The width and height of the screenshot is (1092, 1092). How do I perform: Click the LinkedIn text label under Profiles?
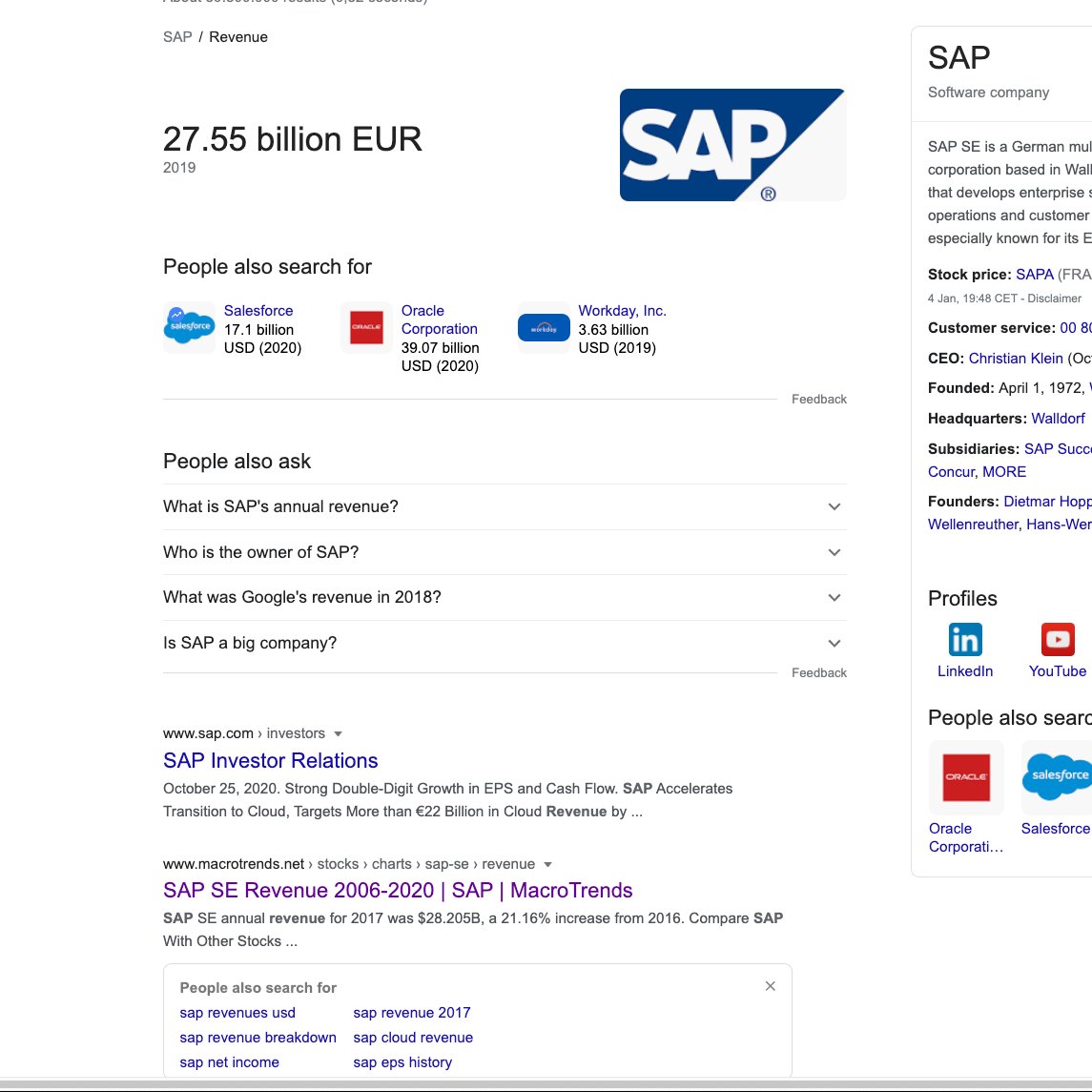pos(965,671)
